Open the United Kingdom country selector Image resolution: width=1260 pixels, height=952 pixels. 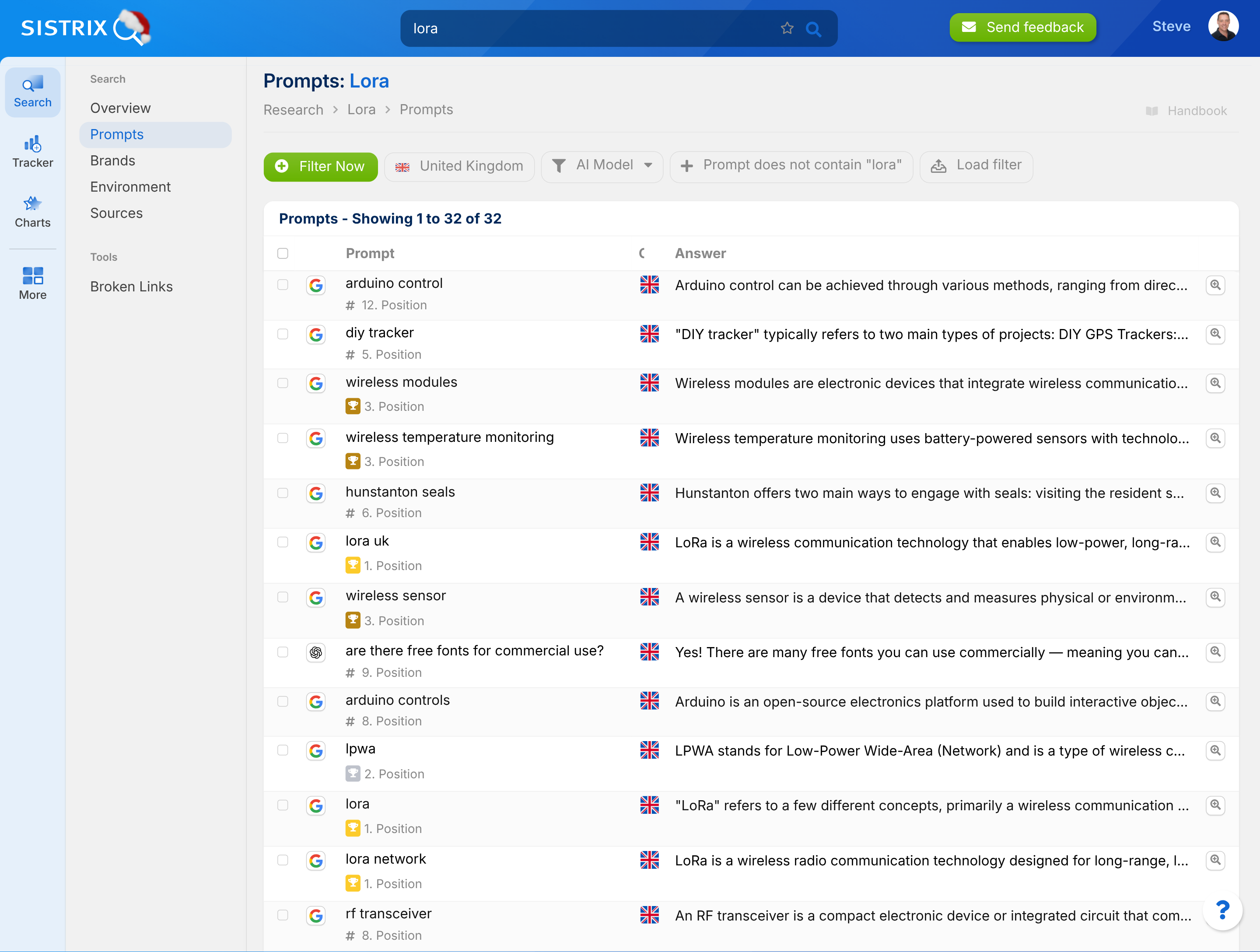pyautogui.click(x=460, y=166)
